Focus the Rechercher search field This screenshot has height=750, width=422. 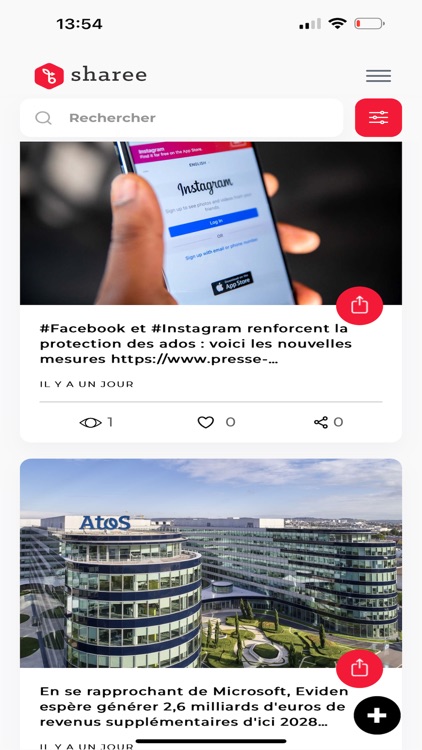182,118
